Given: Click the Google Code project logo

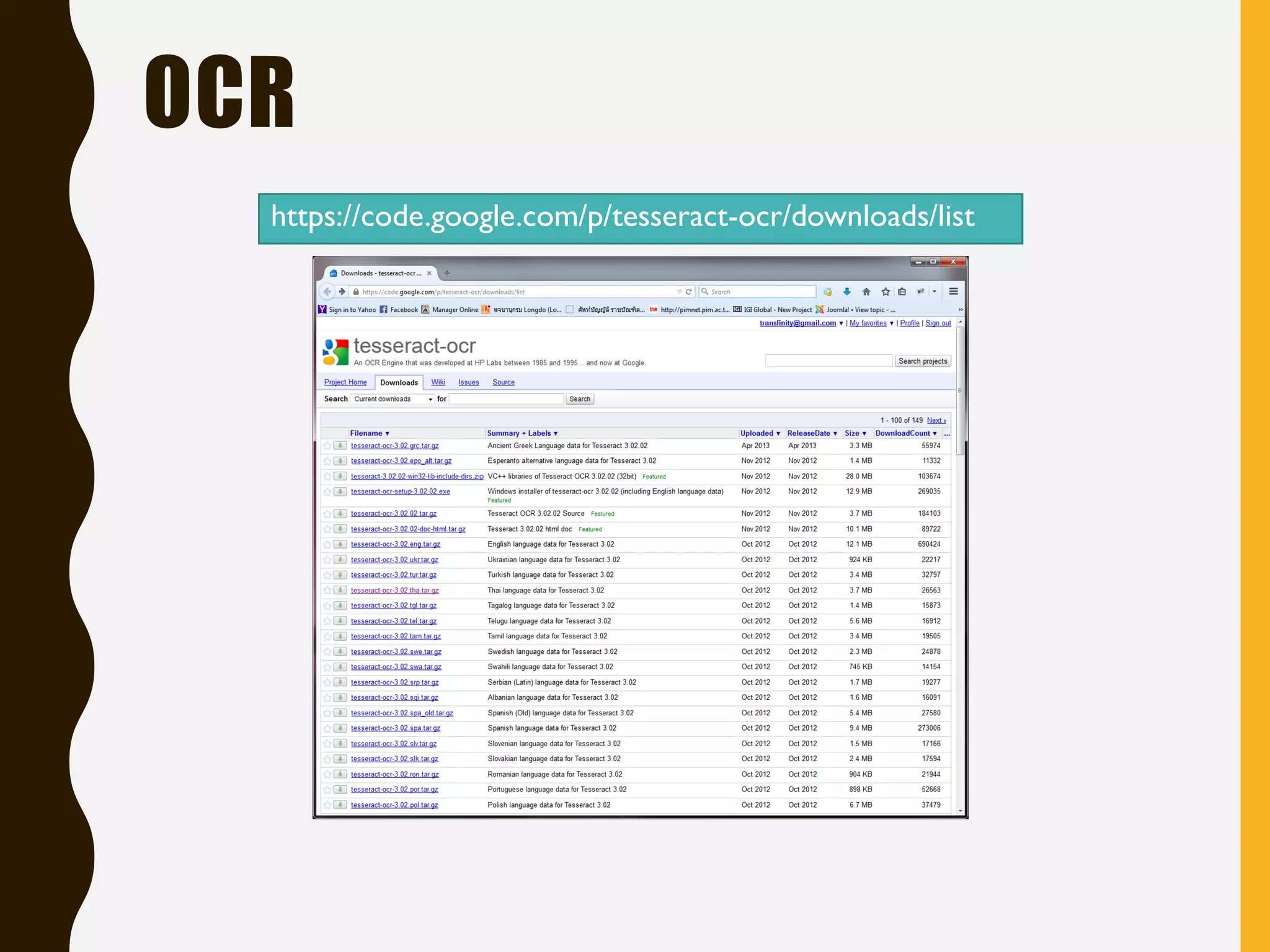Looking at the screenshot, I should click(x=335, y=352).
